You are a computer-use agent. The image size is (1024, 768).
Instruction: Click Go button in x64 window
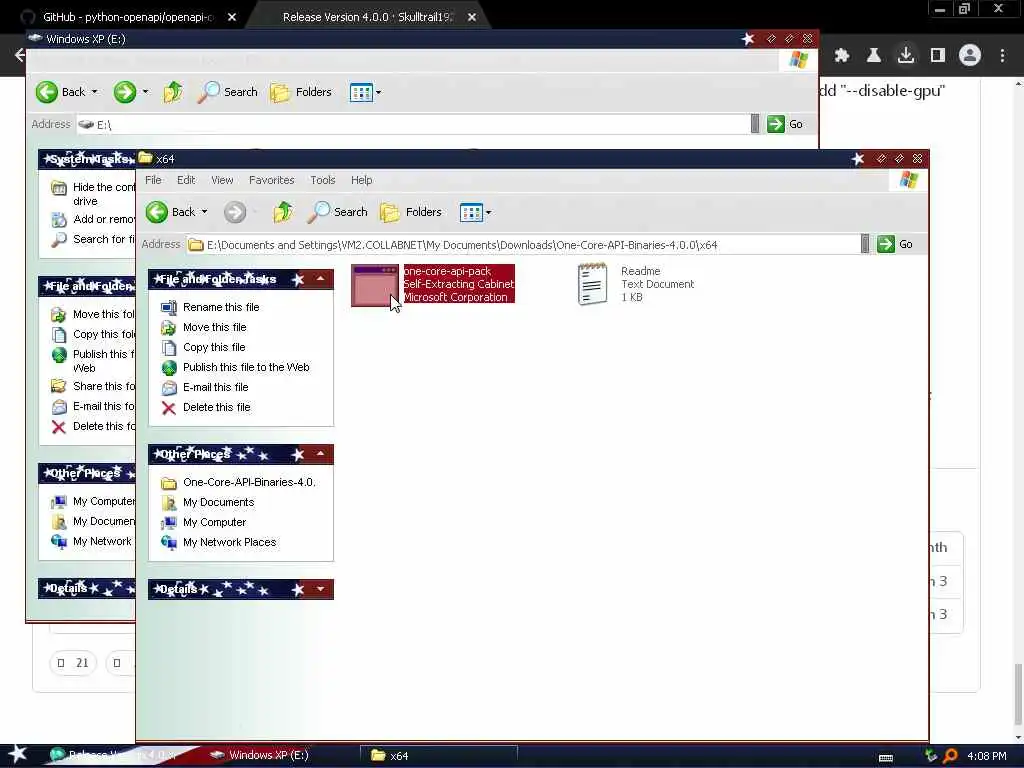895,244
